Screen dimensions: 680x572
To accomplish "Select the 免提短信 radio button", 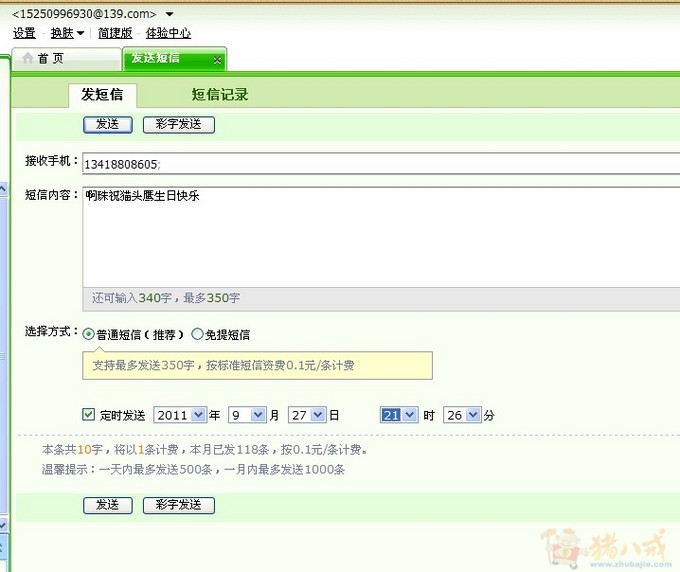I will 197,334.
